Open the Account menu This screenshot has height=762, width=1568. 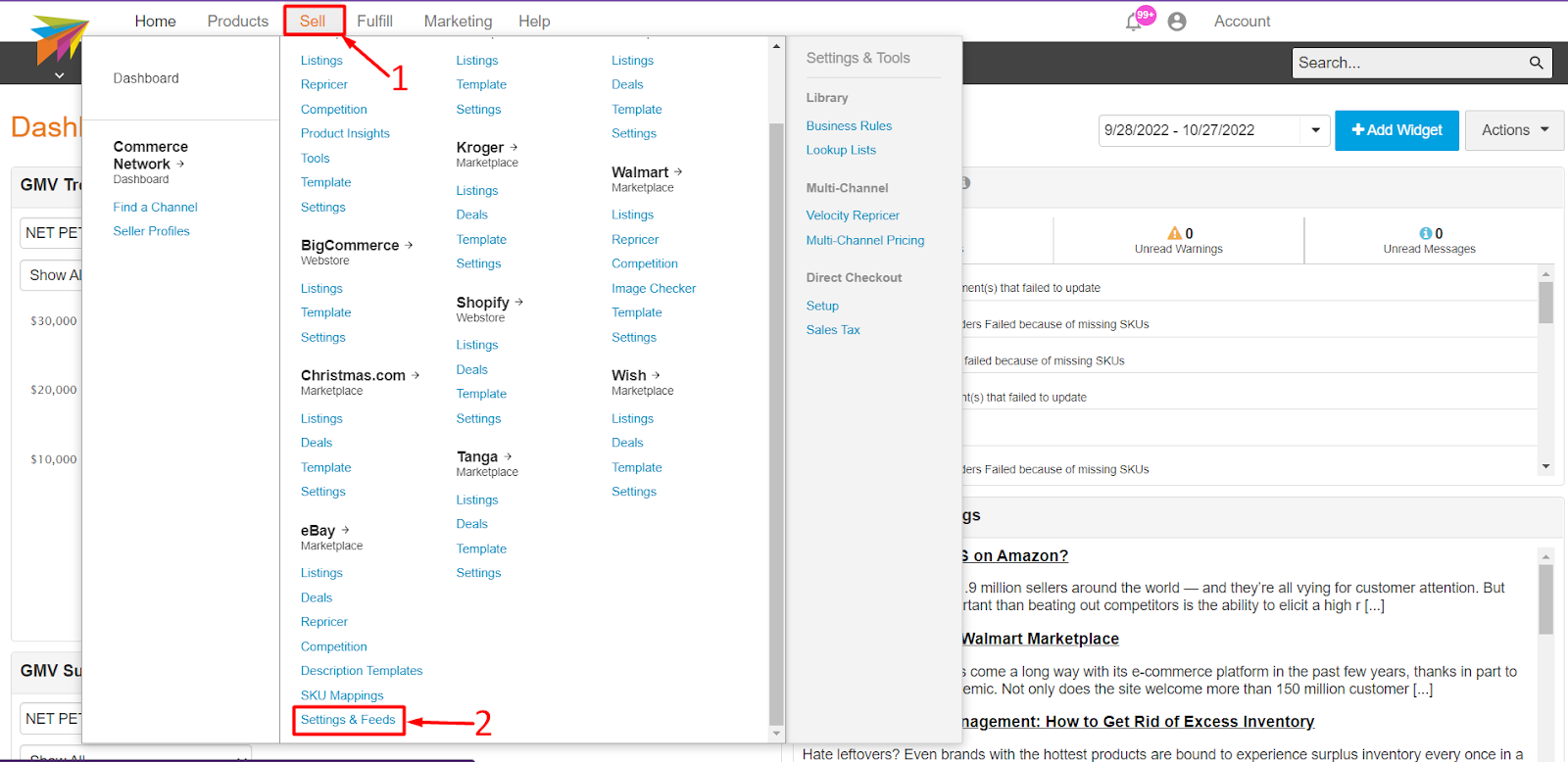1242,21
